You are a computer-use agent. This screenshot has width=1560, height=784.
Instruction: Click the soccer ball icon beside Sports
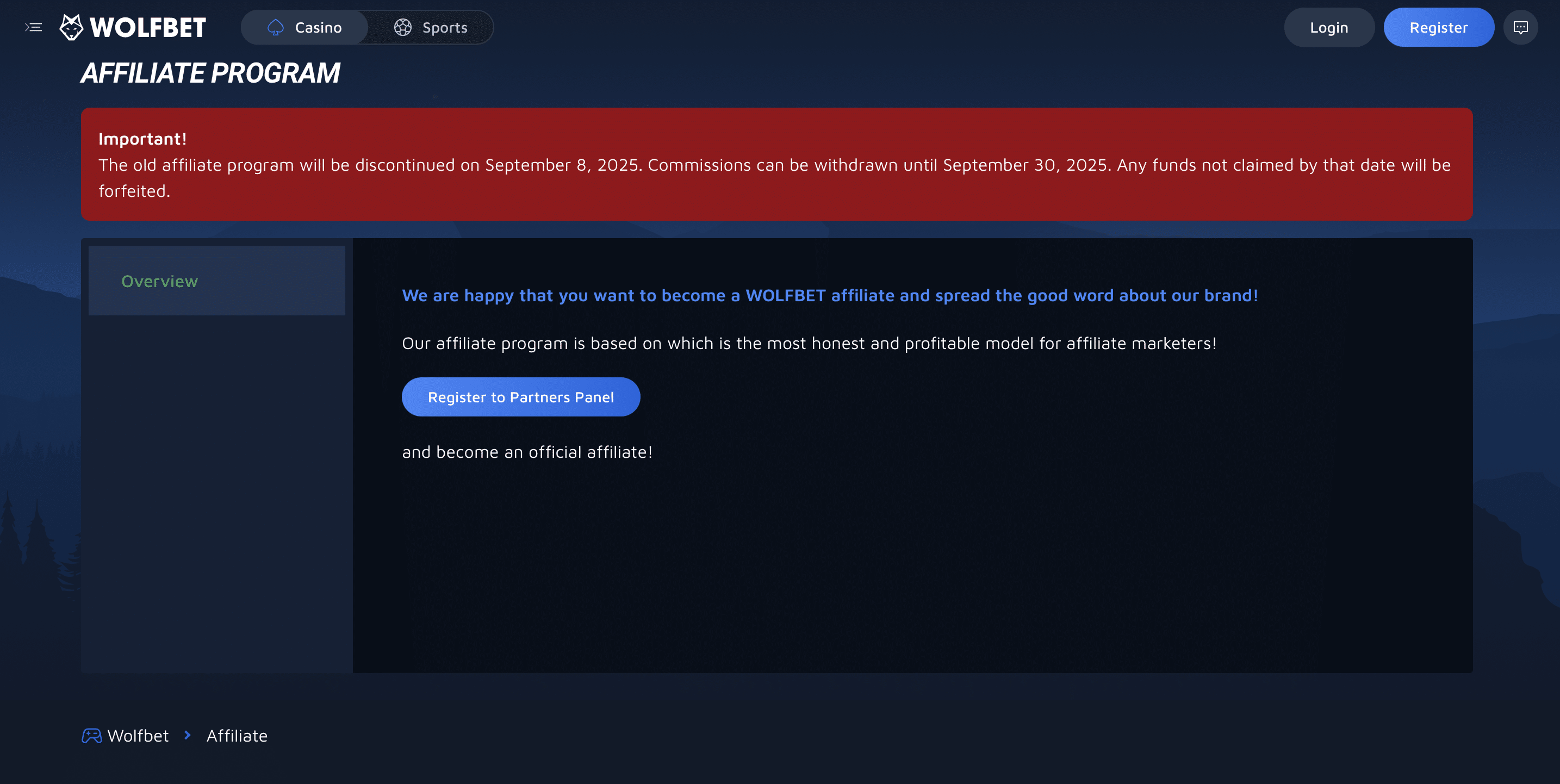pos(403,27)
